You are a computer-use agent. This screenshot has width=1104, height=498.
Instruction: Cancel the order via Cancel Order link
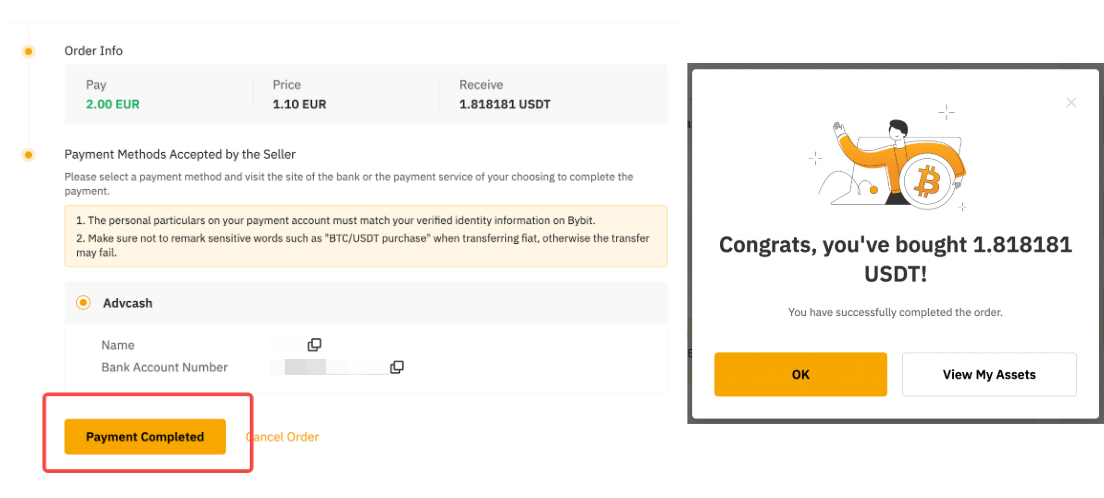click(282, 437)
